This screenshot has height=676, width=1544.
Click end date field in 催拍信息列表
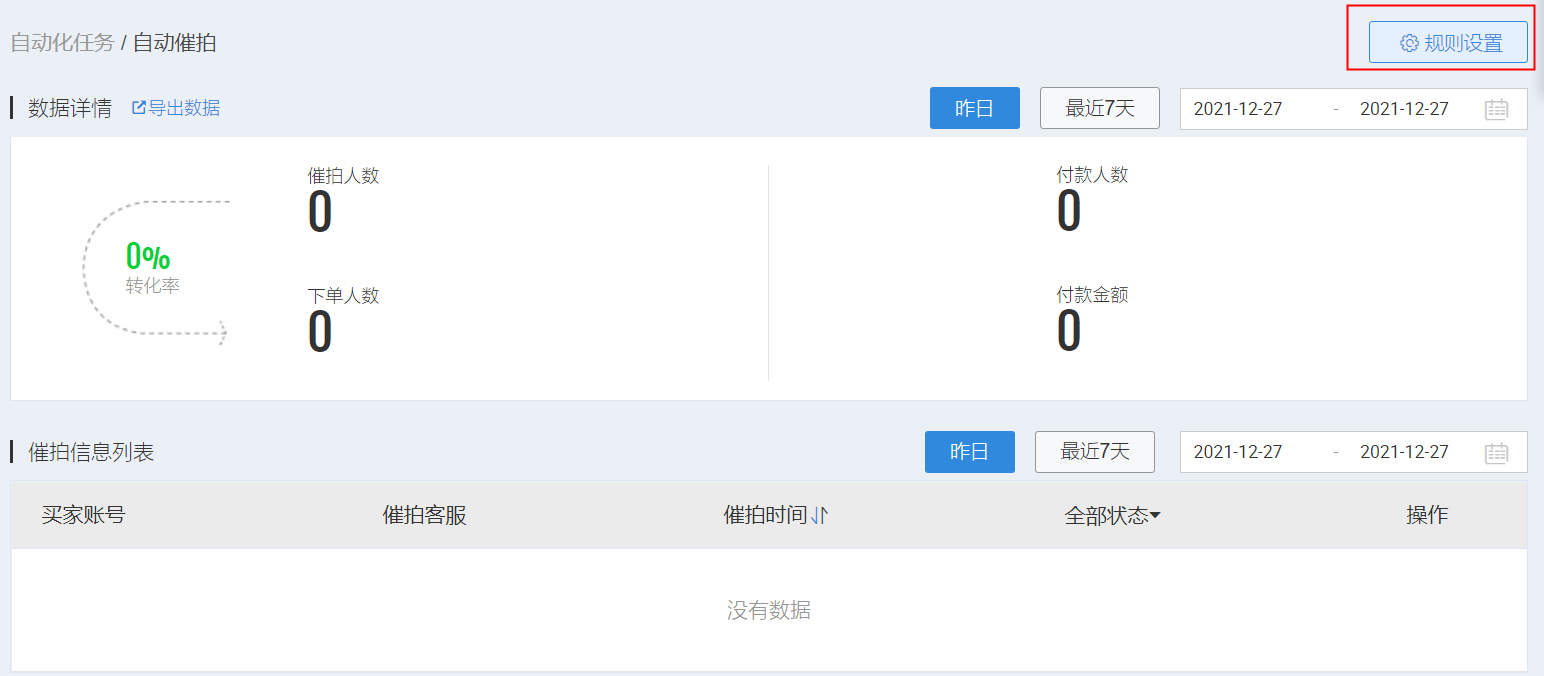click(1404, 452)
